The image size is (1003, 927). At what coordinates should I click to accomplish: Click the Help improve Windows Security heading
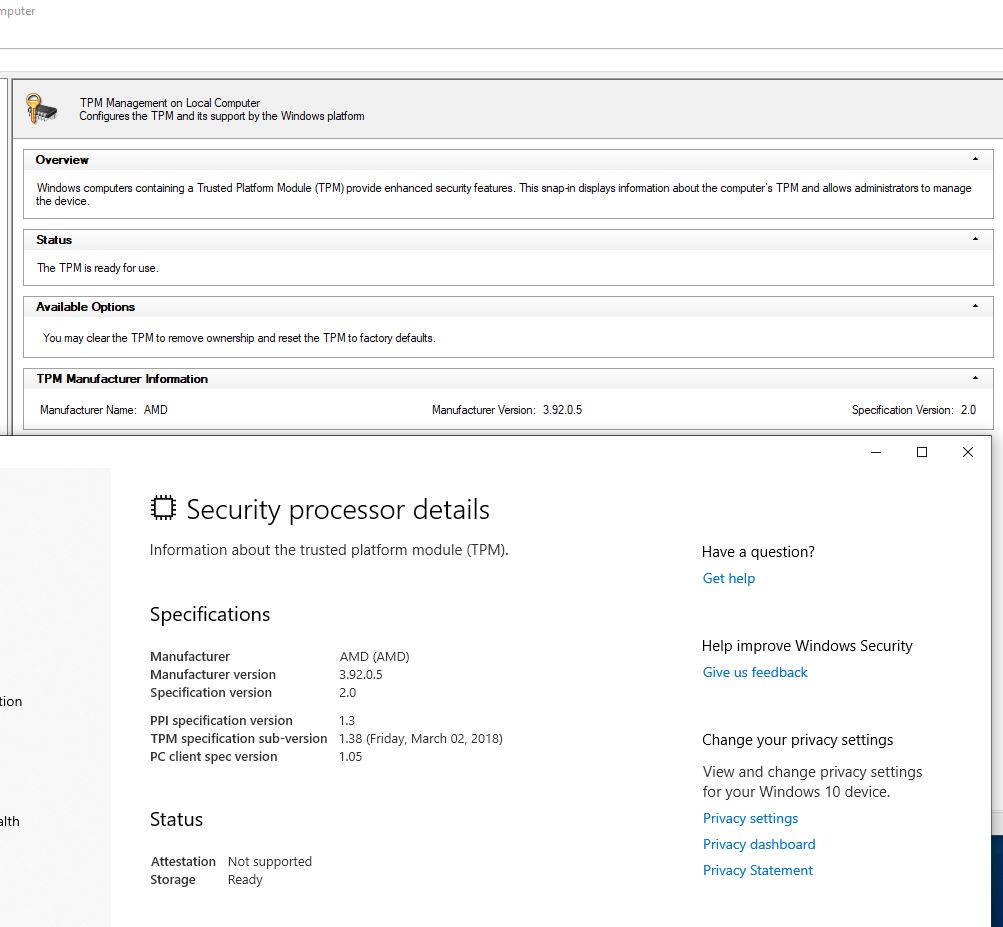point(807,646)
